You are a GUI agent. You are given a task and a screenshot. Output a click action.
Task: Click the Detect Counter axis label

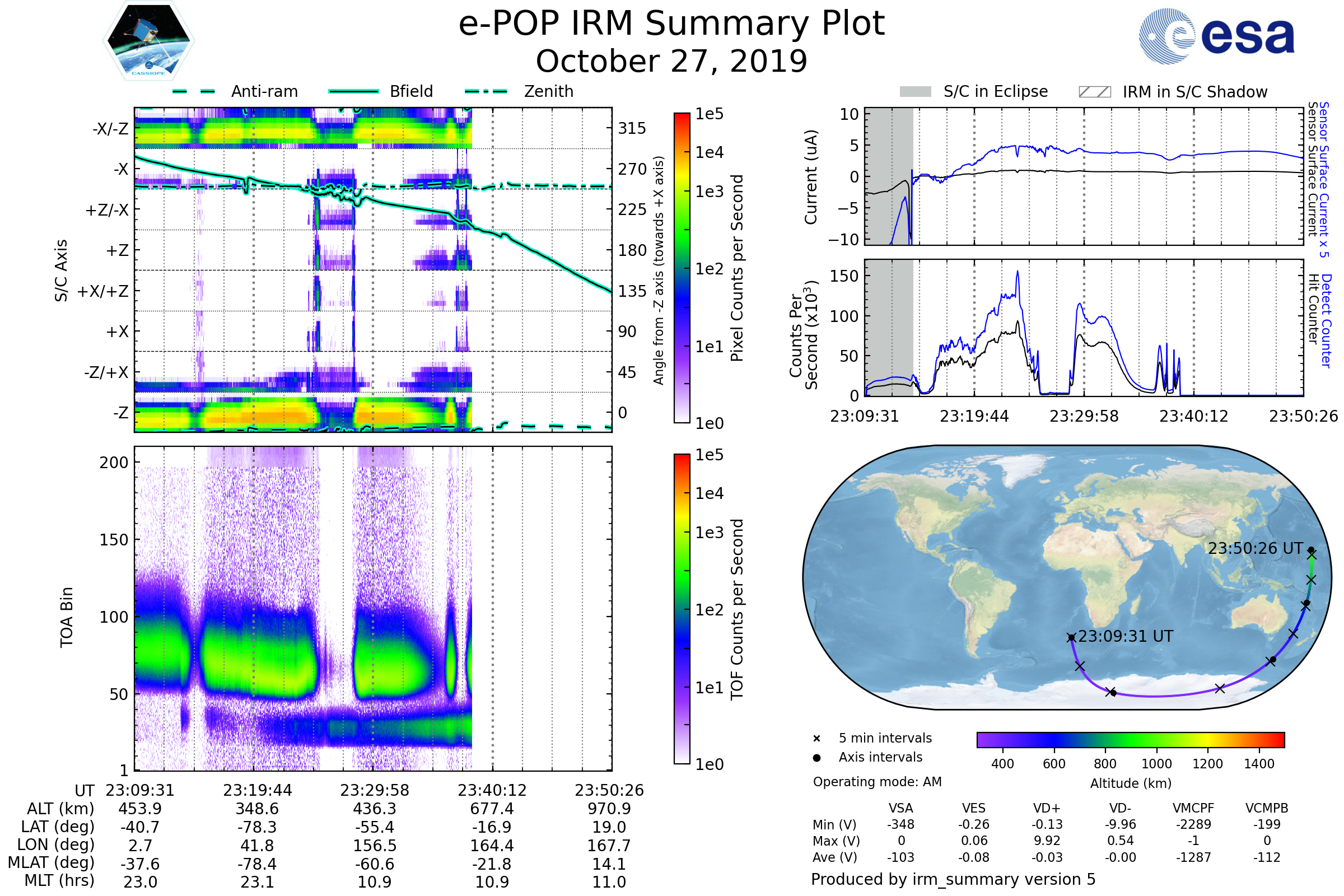pos(1327,321)
